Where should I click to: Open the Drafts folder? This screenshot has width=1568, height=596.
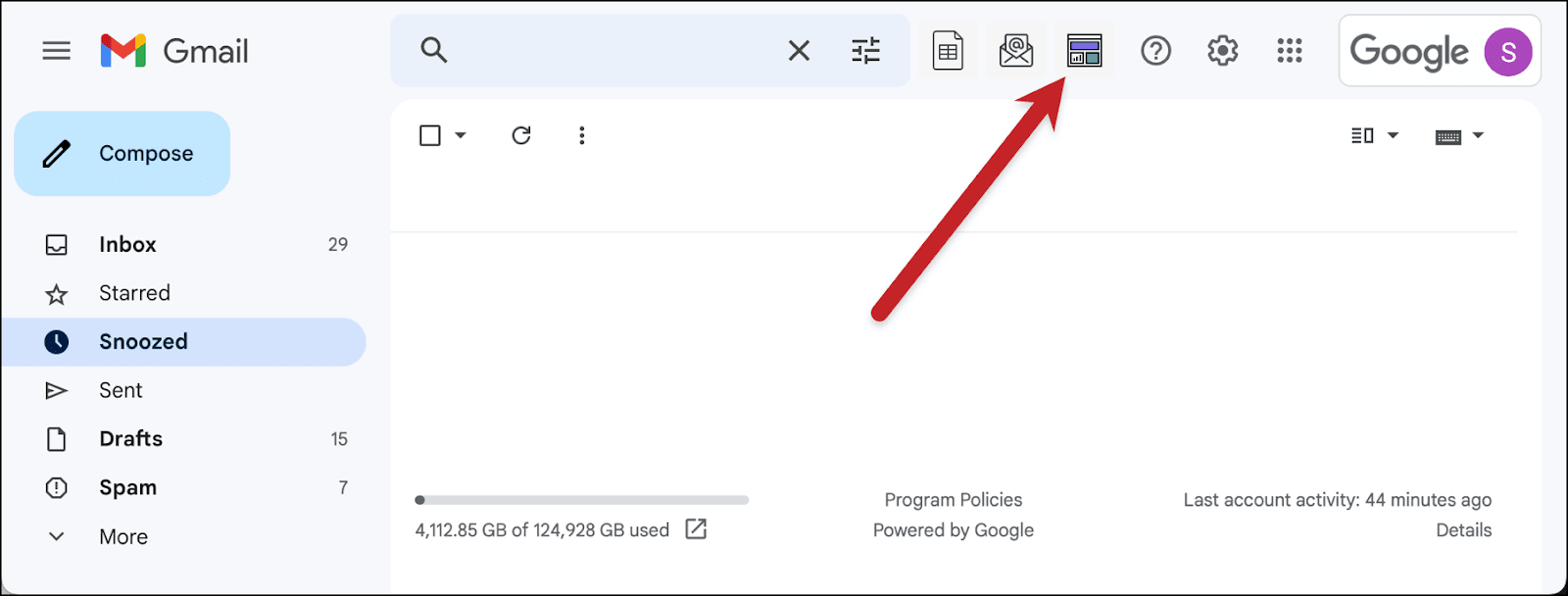click(184, 439)
